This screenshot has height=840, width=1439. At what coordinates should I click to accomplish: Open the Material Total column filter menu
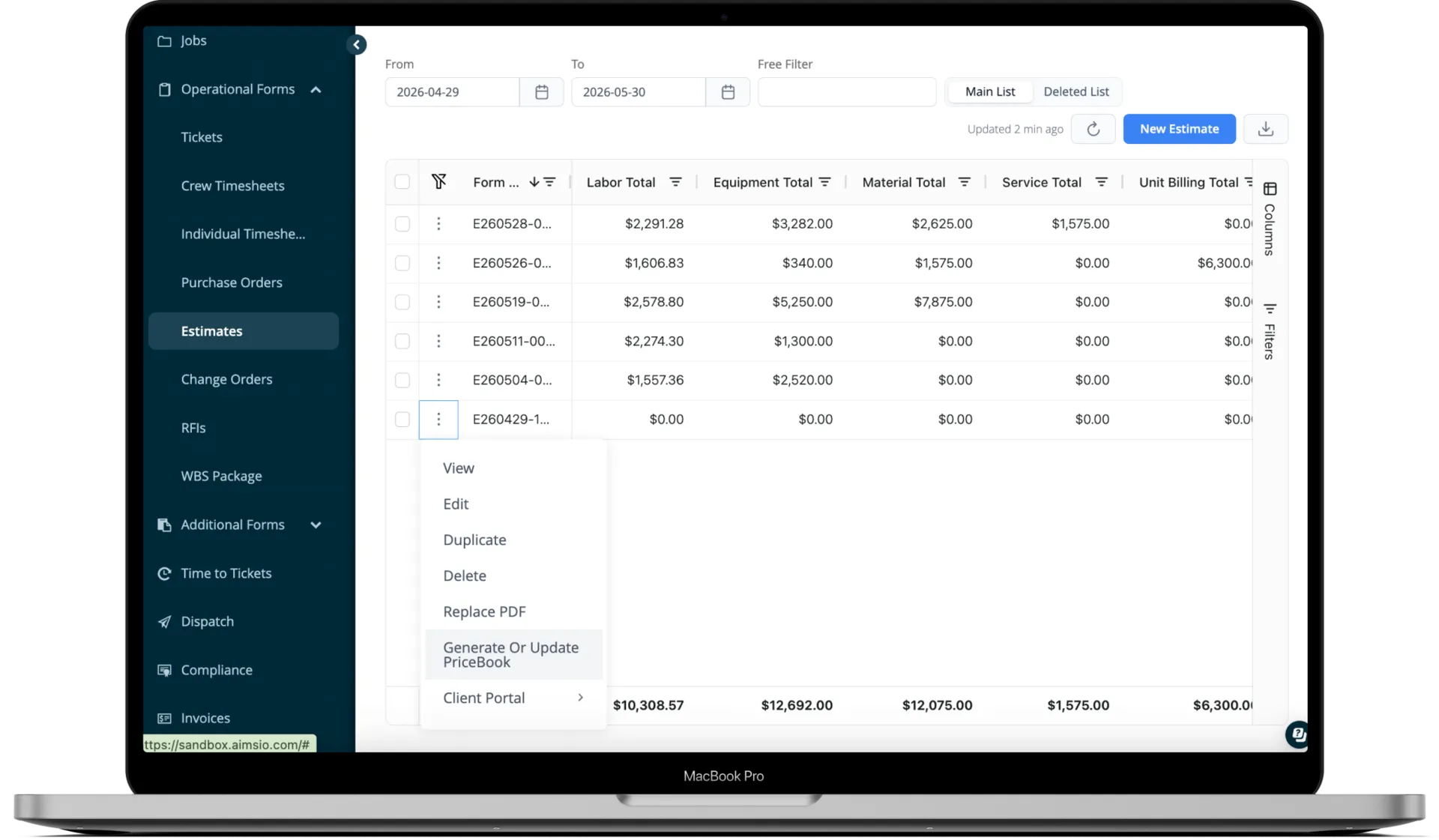click(x=965, y=182)
